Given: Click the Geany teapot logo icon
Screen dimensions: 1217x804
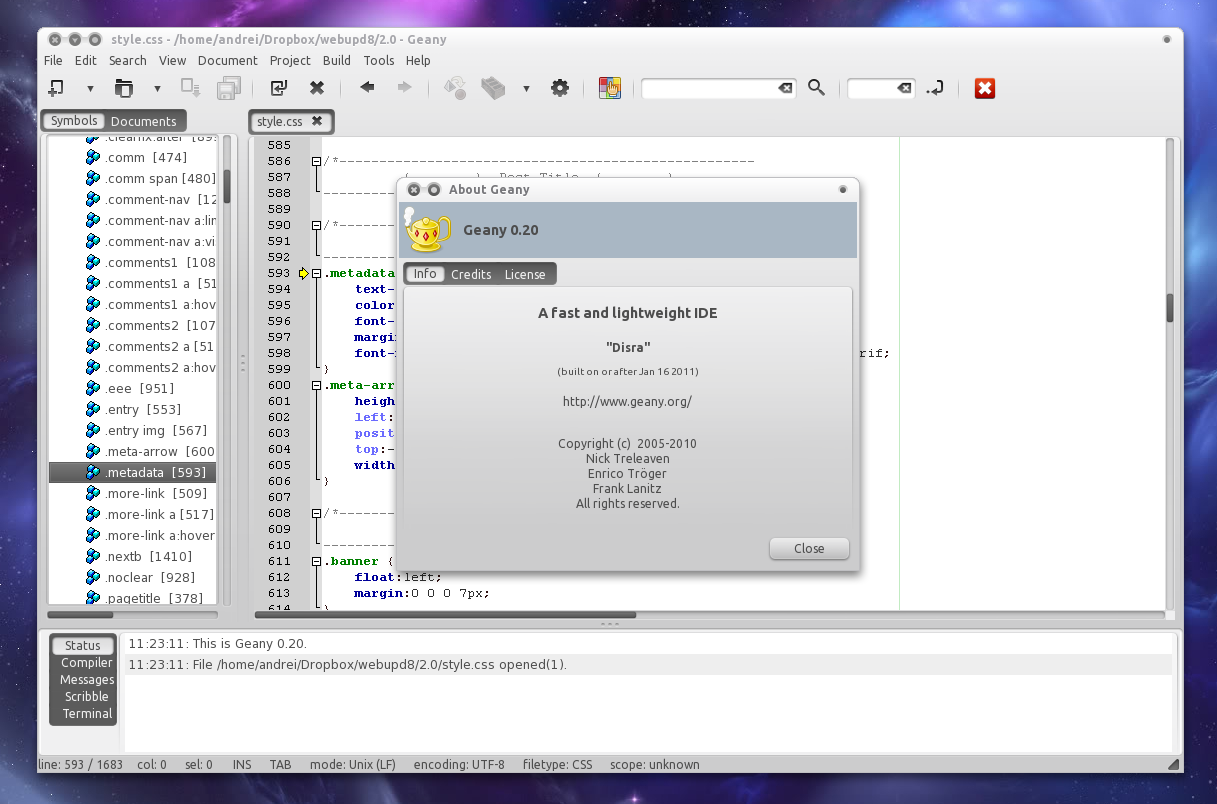Looking at the screenshot, I should point(428,231).
